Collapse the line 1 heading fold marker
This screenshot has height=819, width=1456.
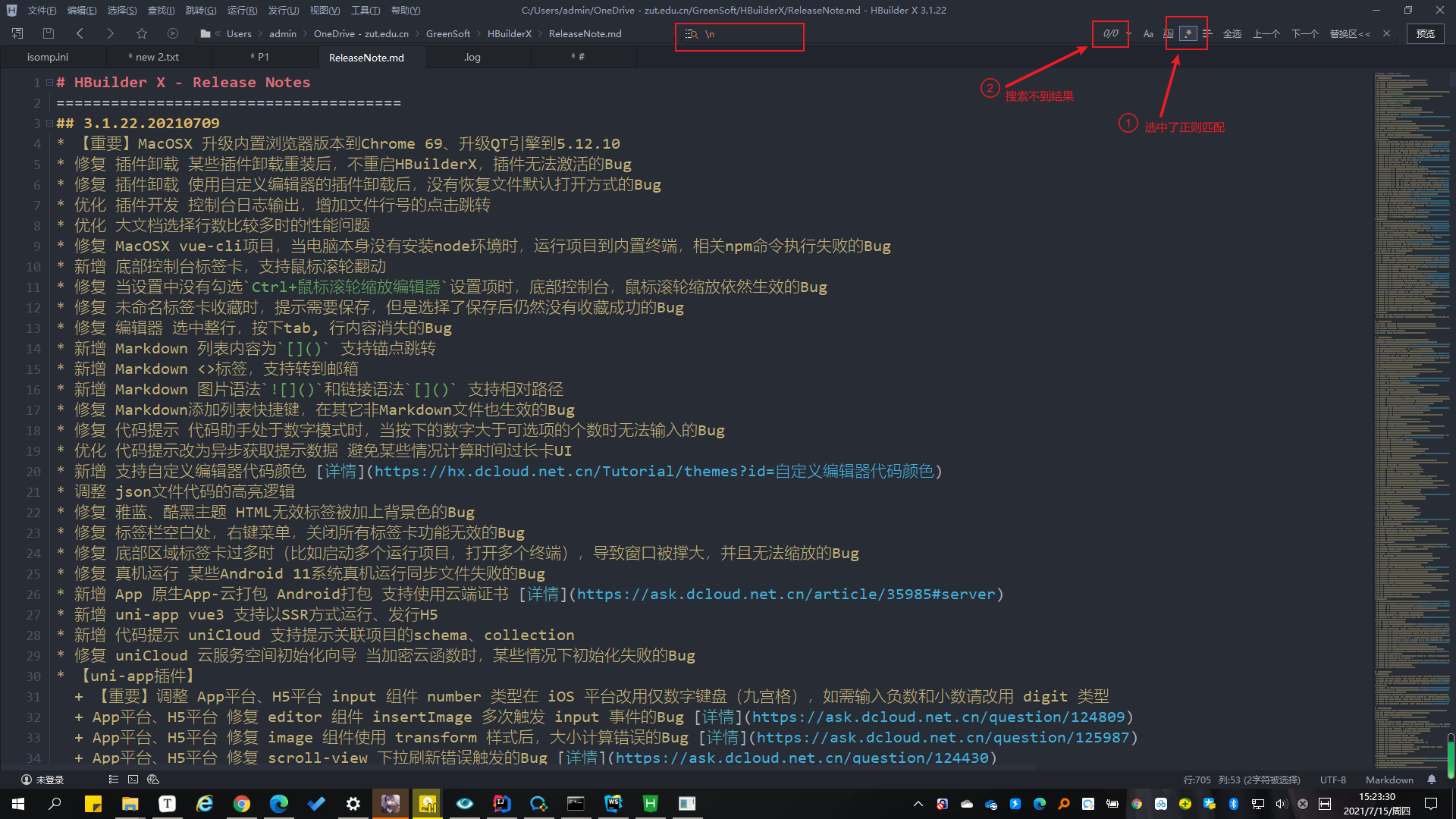tap(49, 83)
